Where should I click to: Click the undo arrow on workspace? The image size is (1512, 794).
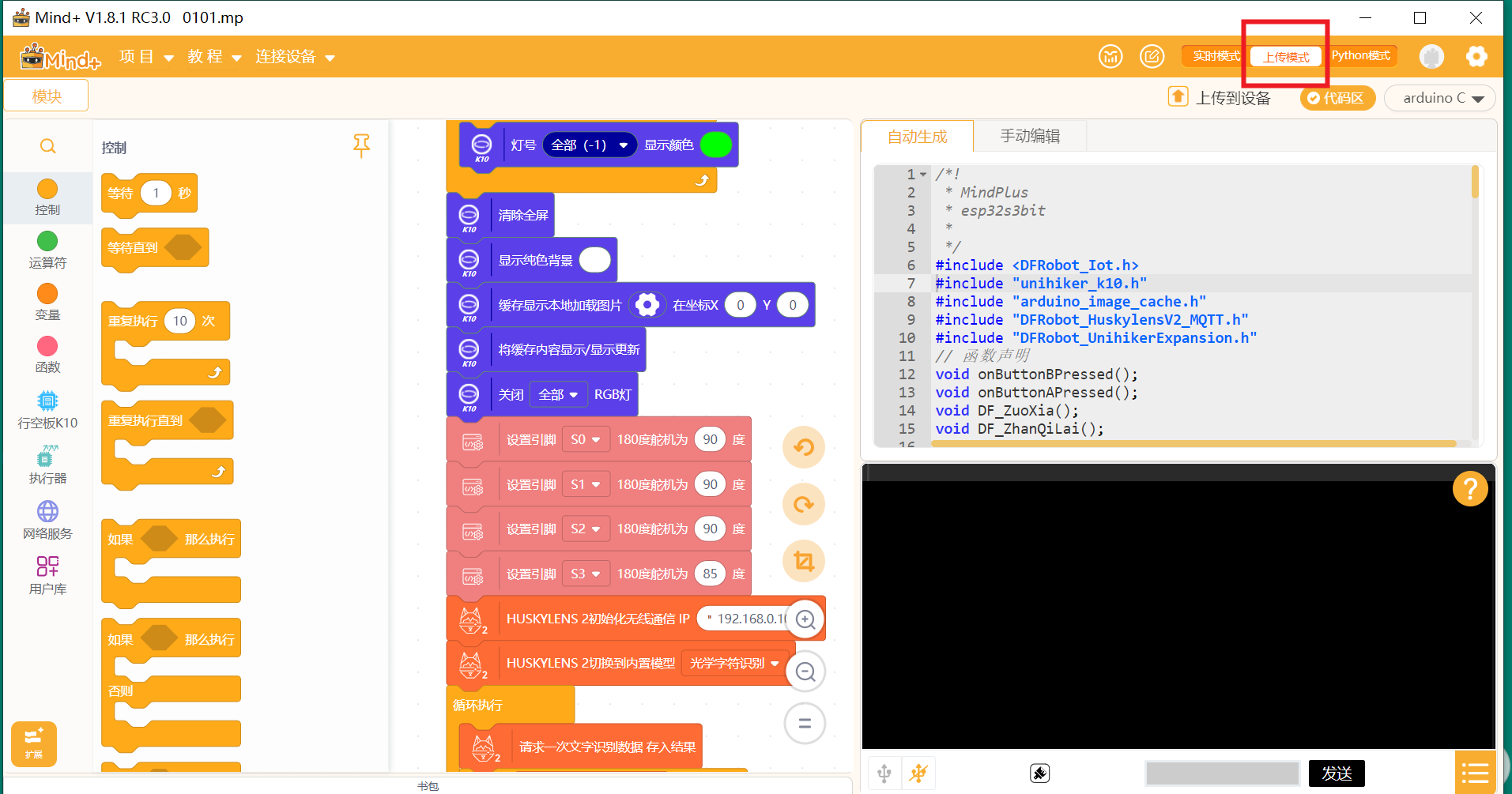[804, 447]
